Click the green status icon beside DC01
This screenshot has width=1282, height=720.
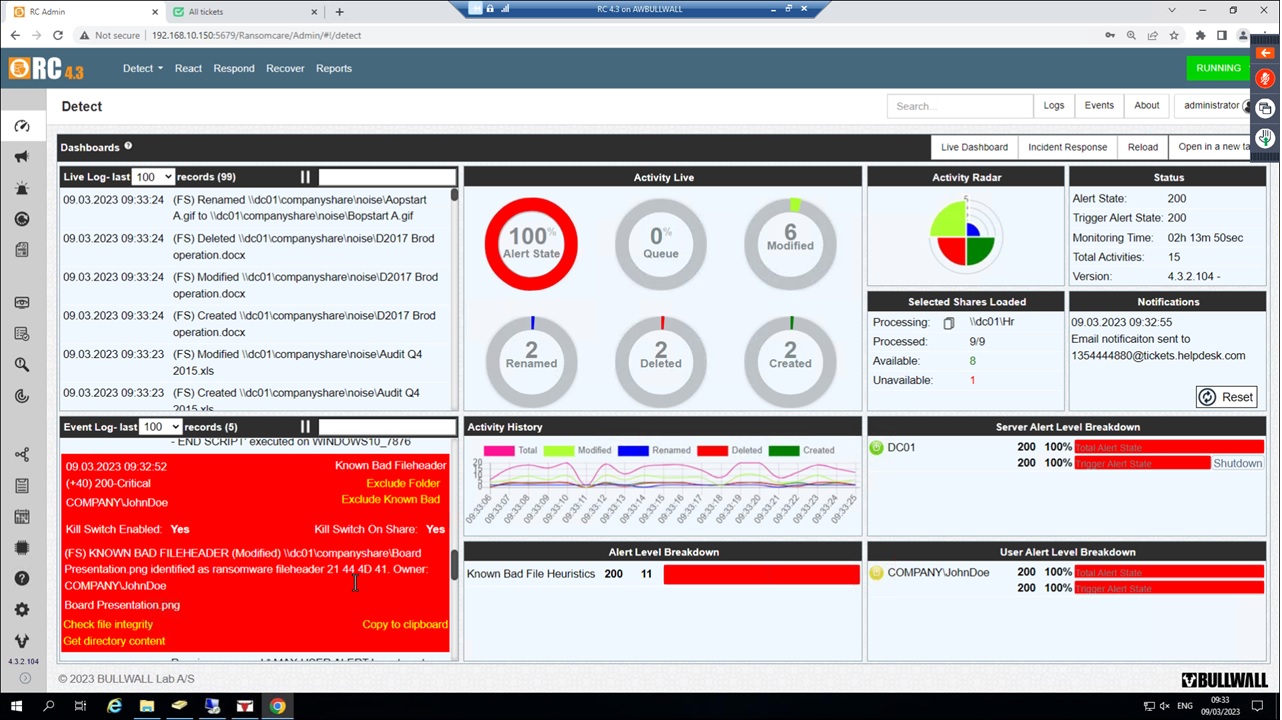pyautogui.click(x=876, y=447)
